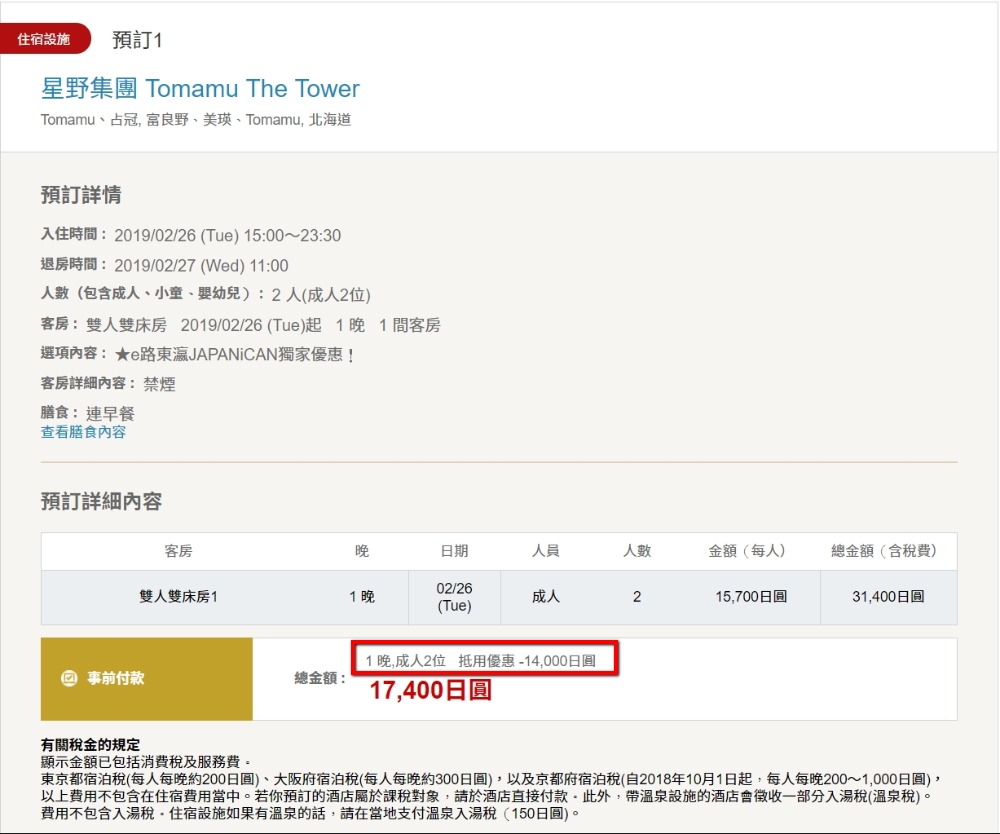
Task: Select the 預訂詳細內容 section heading
Action: pos(101,501)
